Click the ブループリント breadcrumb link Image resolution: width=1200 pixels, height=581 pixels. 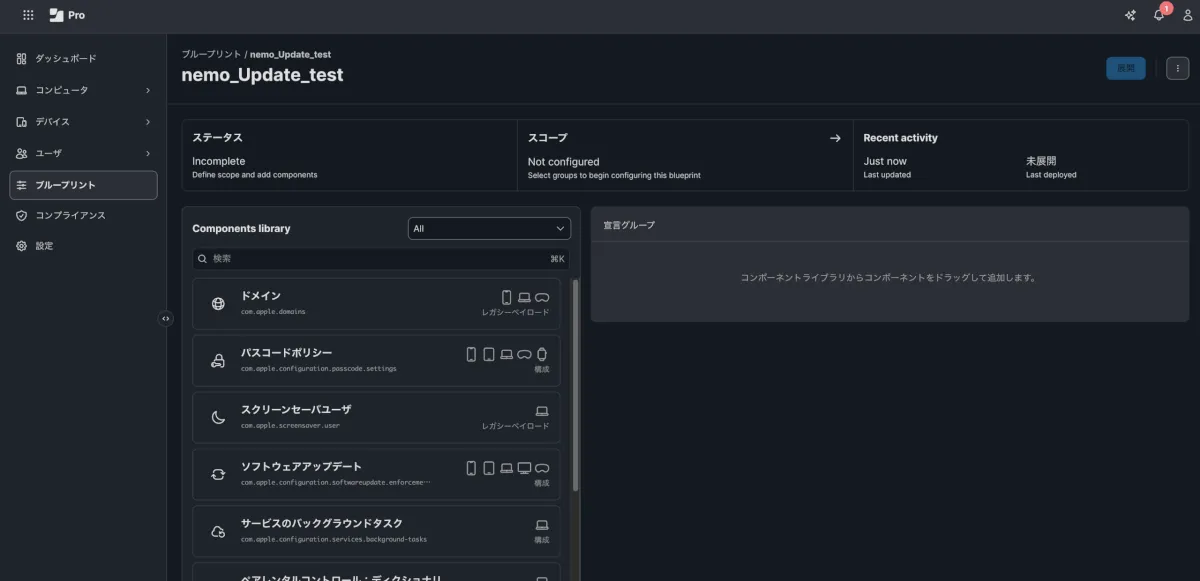(x=211, y=54)
